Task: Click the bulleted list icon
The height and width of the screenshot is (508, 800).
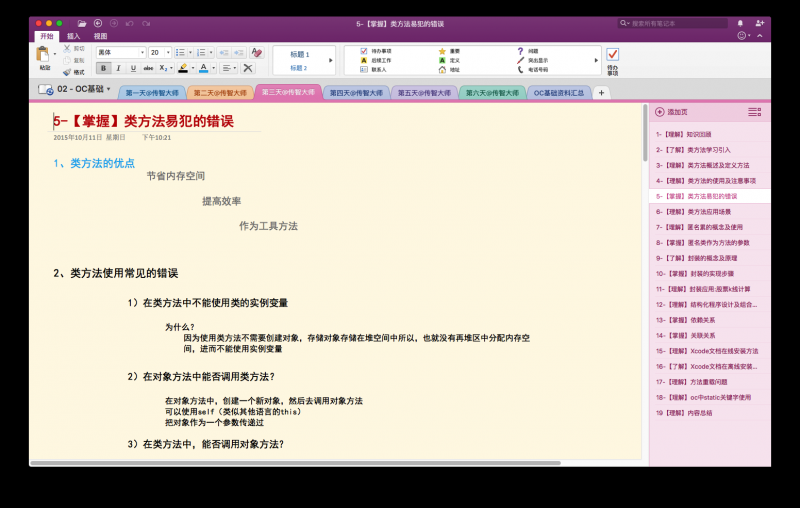Action: 180,52
